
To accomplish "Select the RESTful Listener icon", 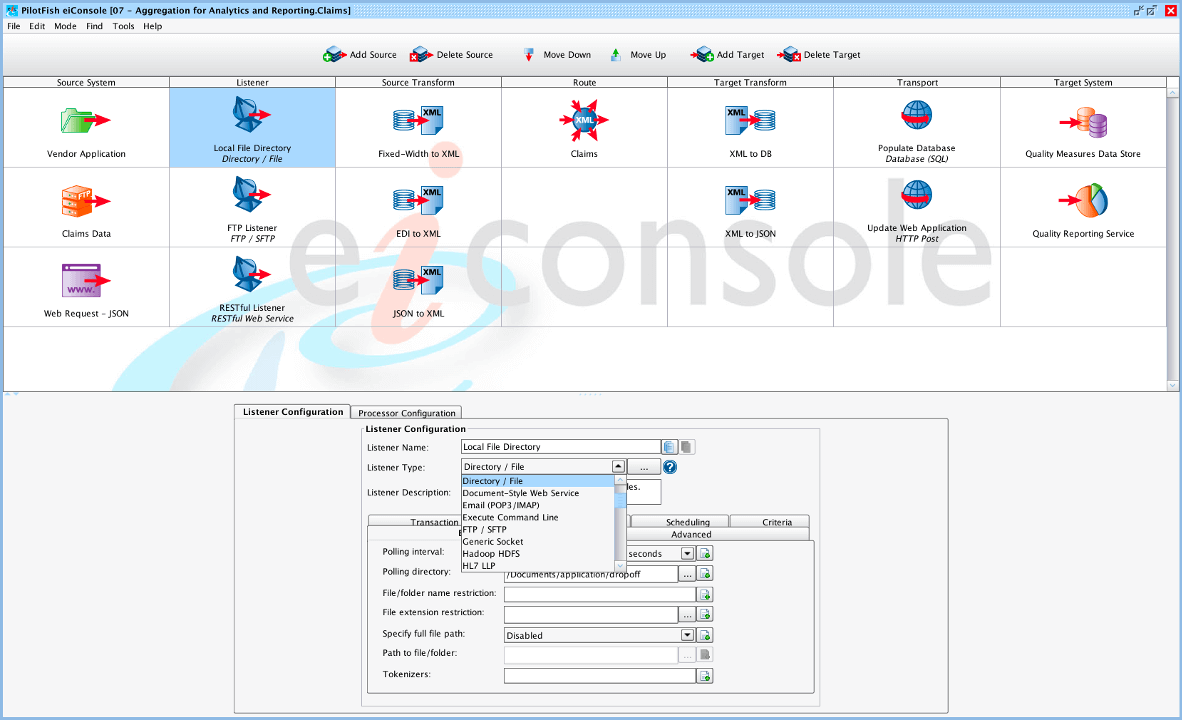I will [x=252, y=274].
